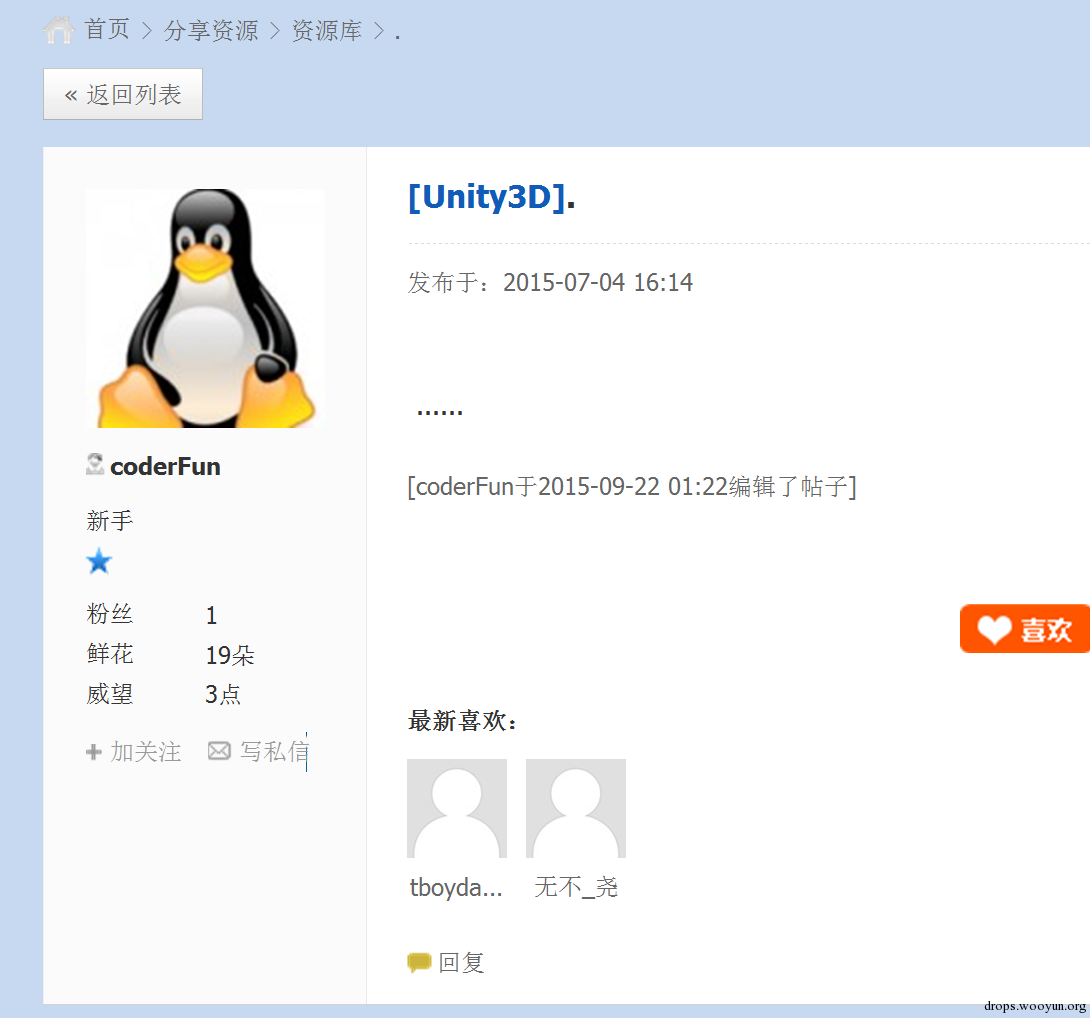Click the coderFun edit notice text
Screen dimensions: 1090x1018
(x=632, y=487)
